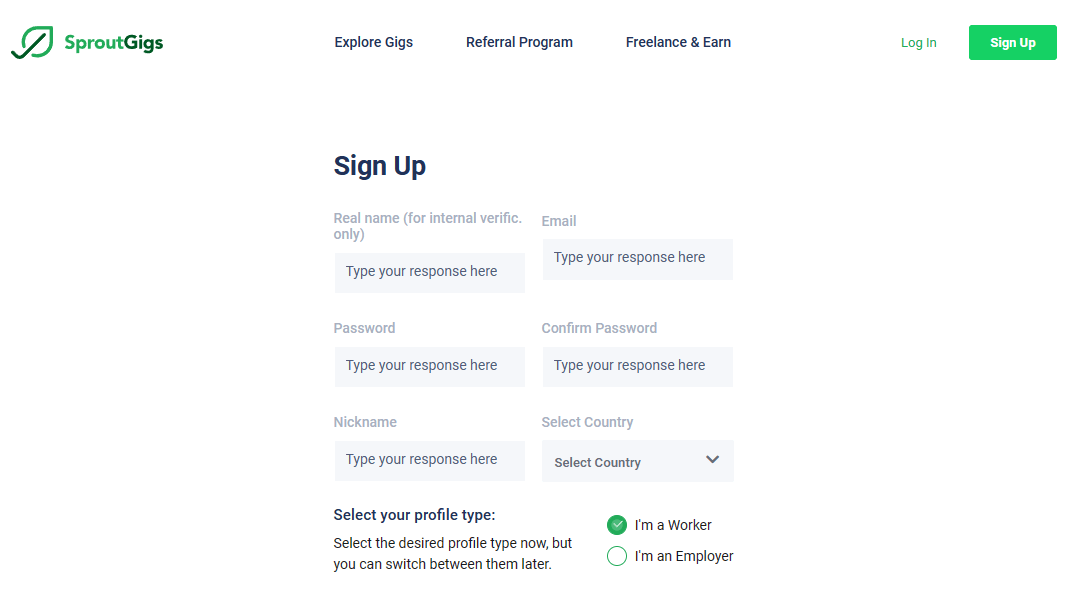Click the I'm a Worker label
Image resolution: width=1074 pixels, height=589 pixels.
click(x=673, y=525)
